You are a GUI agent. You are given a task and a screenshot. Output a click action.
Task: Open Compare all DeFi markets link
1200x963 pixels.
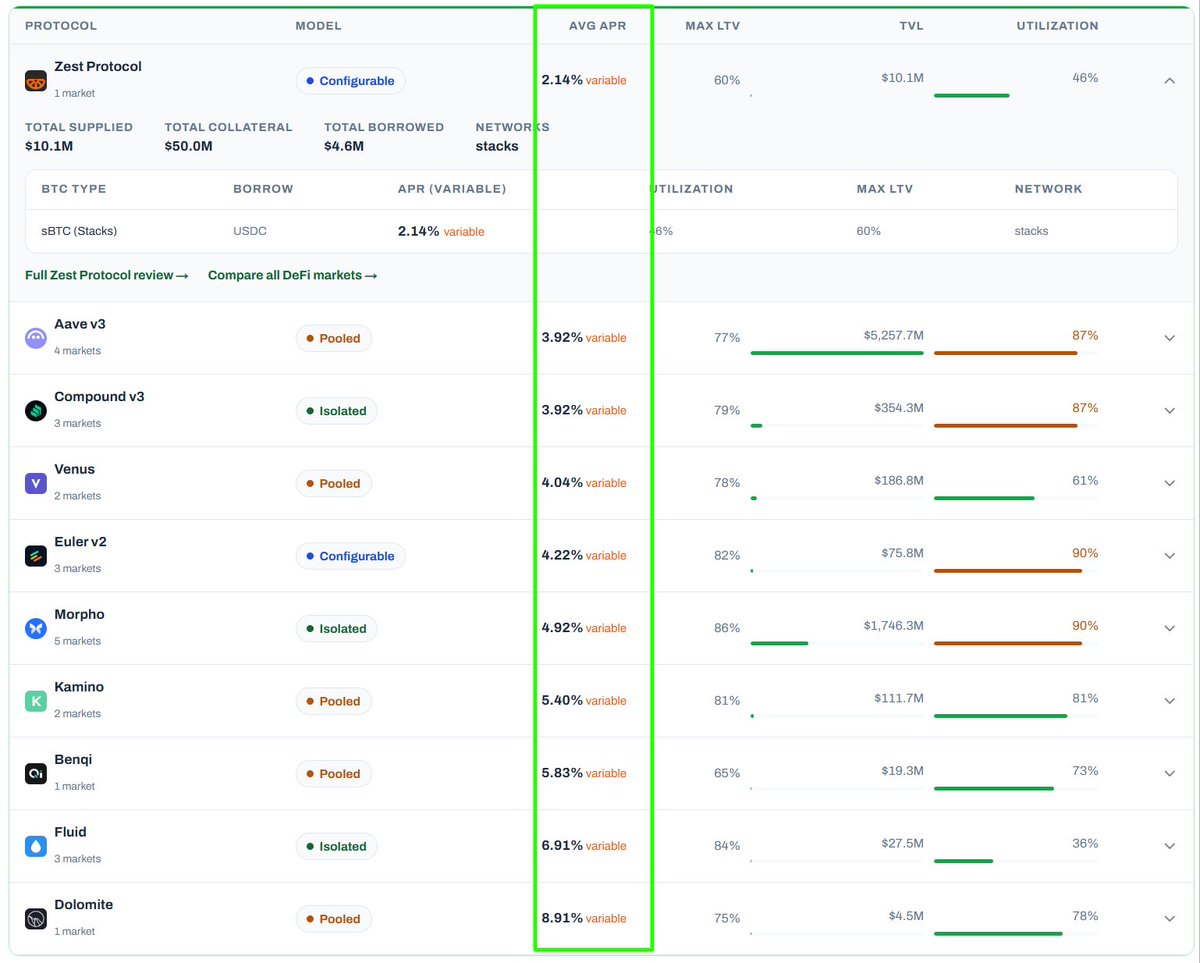(x=293, y=275)
